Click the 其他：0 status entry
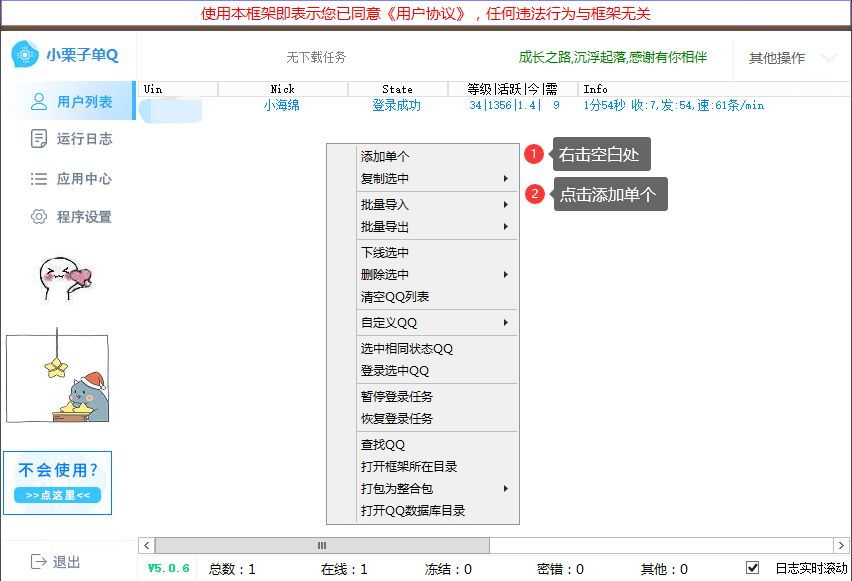The width and height of the screenshot is (852, 581). (664, 569)
